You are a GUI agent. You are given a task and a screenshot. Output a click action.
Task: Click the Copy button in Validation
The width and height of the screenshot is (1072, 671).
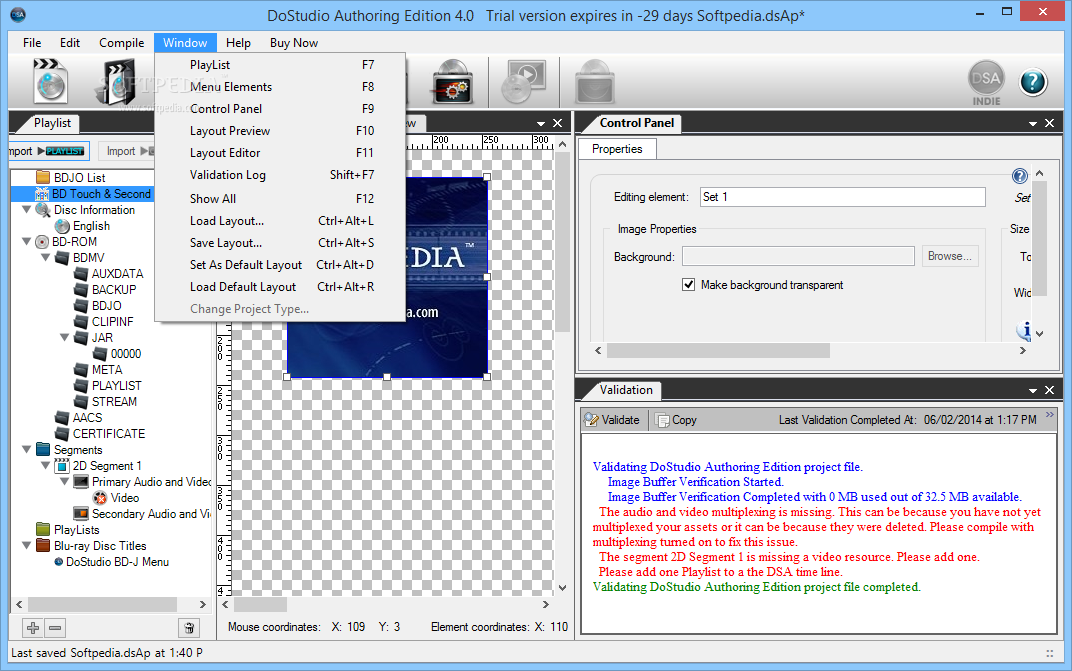tap(677, 420)
